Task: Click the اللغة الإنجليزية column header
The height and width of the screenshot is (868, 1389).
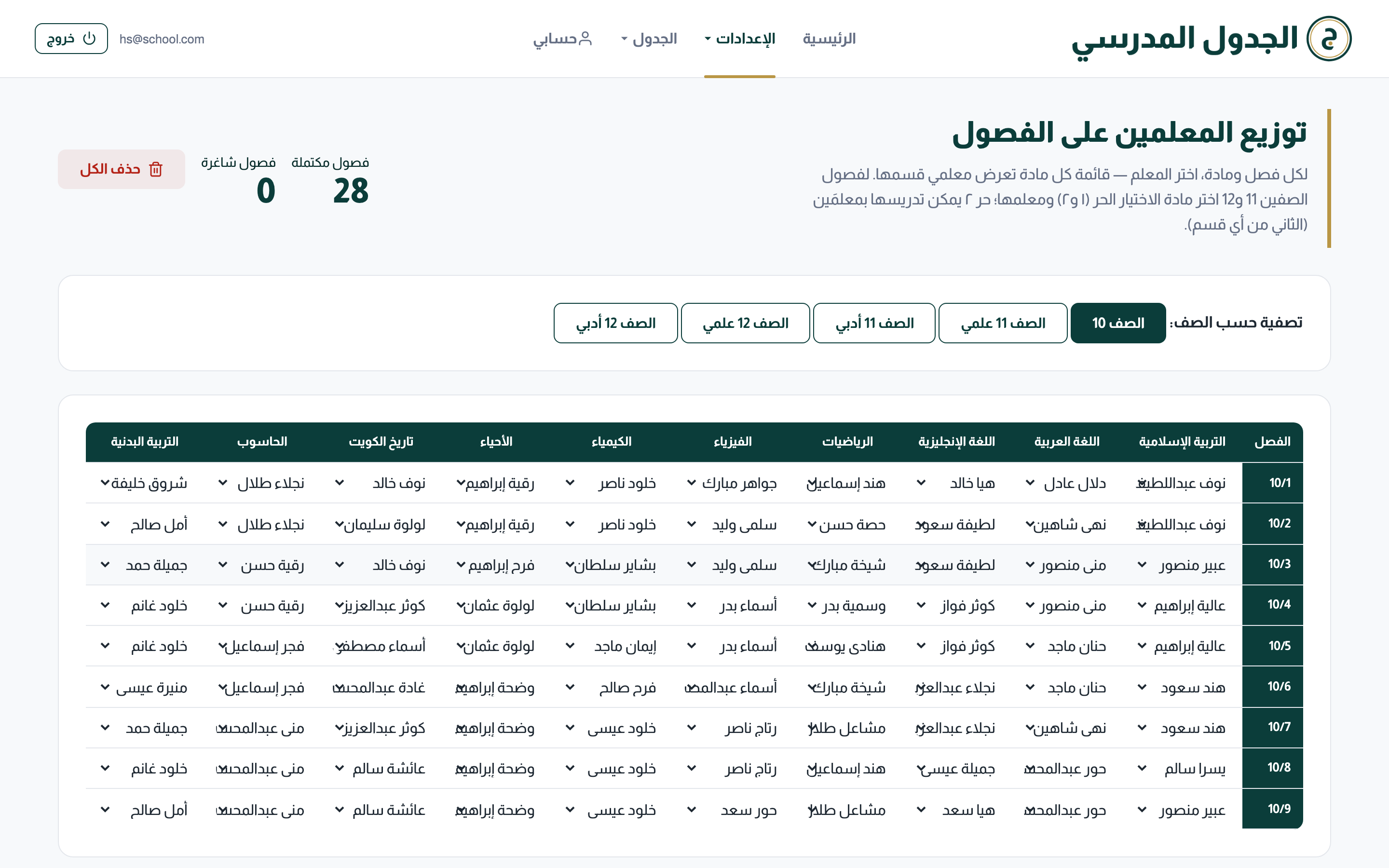Action: 956,441
